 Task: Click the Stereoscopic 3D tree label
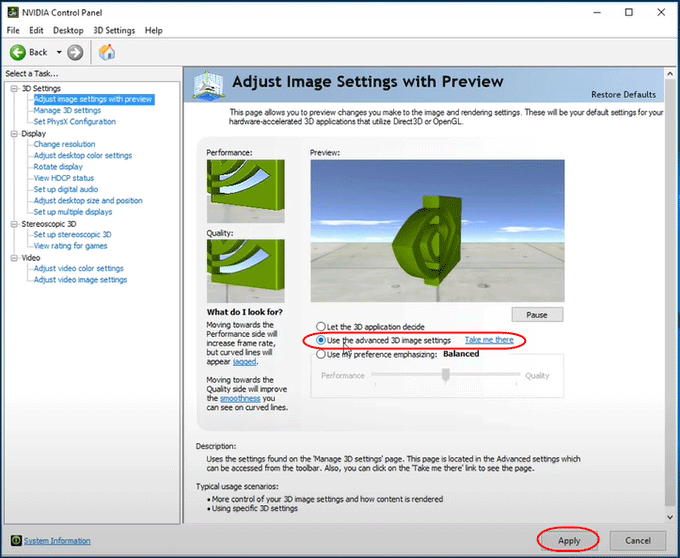tap(49, 224)
